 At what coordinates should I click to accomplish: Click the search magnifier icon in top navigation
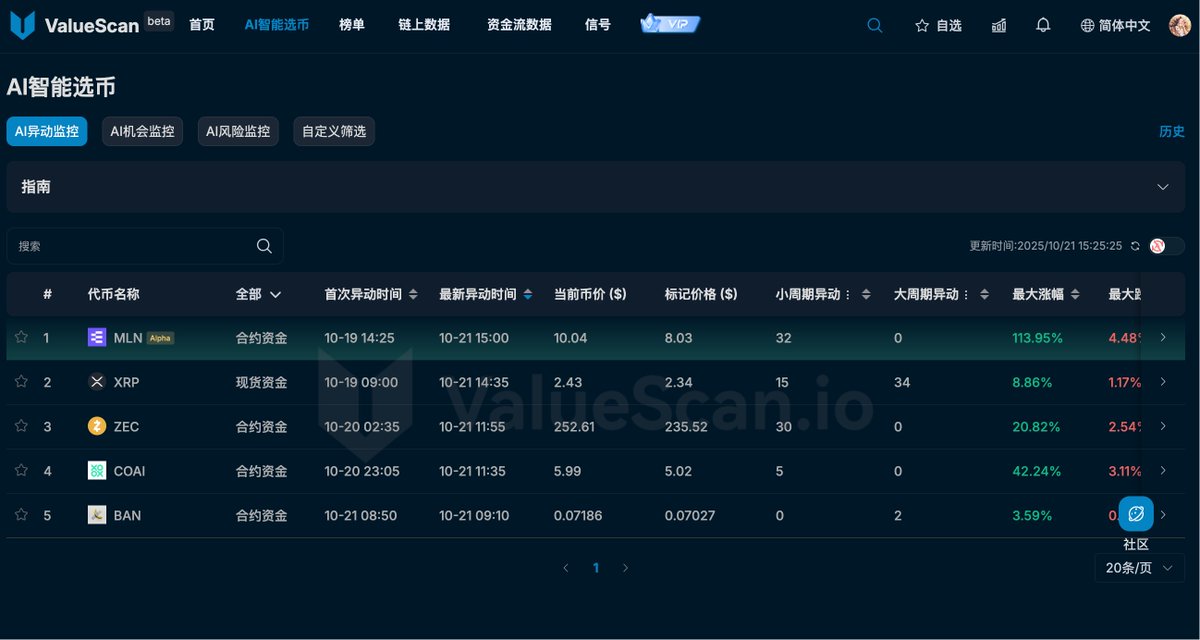[875, 26]
